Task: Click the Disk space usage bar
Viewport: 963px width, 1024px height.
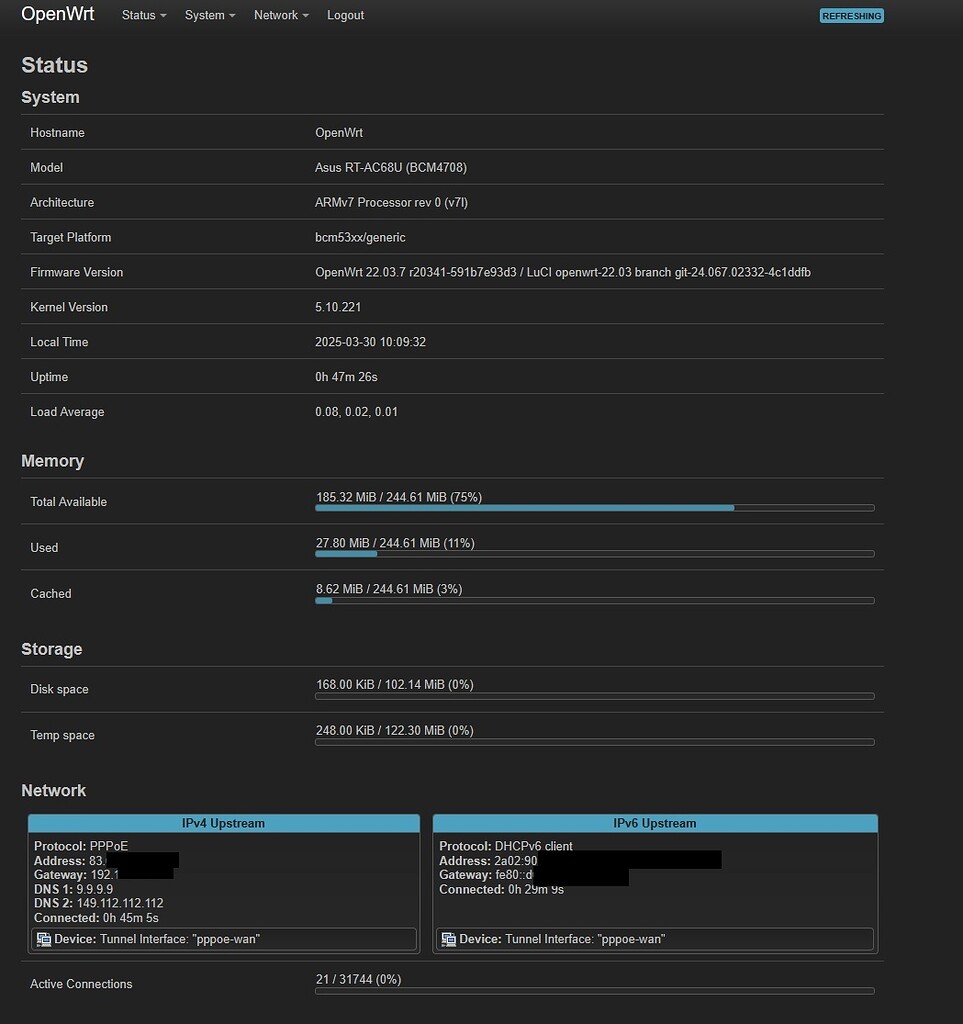Action: point(595,695)
